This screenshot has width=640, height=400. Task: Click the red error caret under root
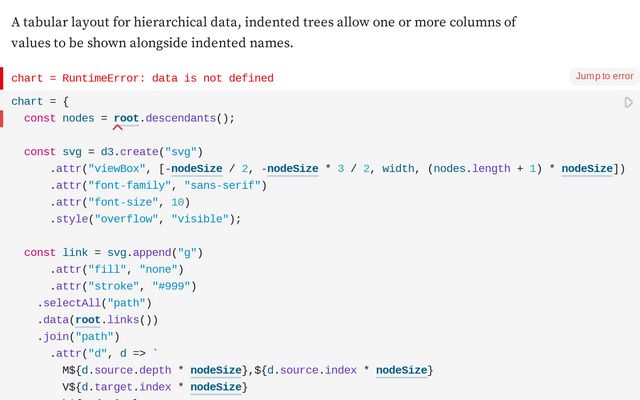point(118,128)
